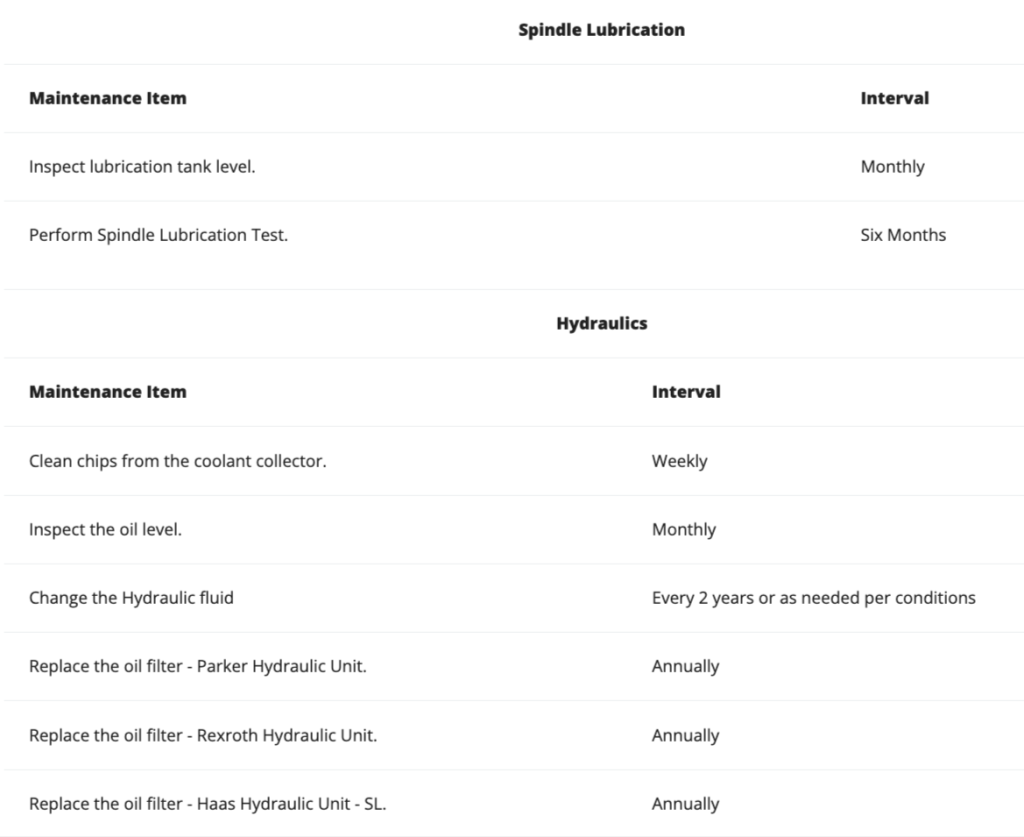Click "Annually" in the Haas Hydraulic Unit row
The height and width of the screenshot is (837, 1024).
point(685,803)
